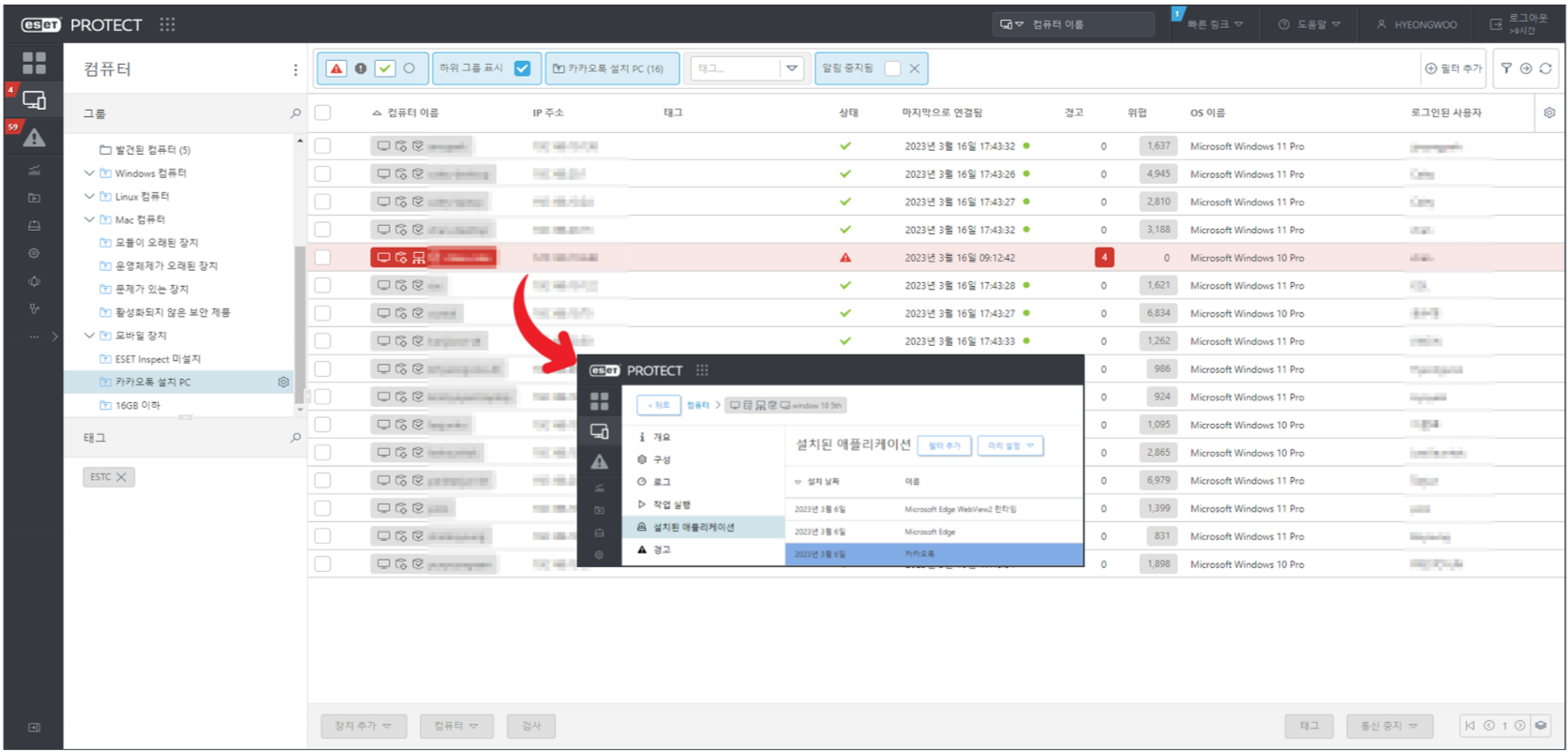Open search type dropdown beside 컴퓨터 이름

pos(1011,24)
